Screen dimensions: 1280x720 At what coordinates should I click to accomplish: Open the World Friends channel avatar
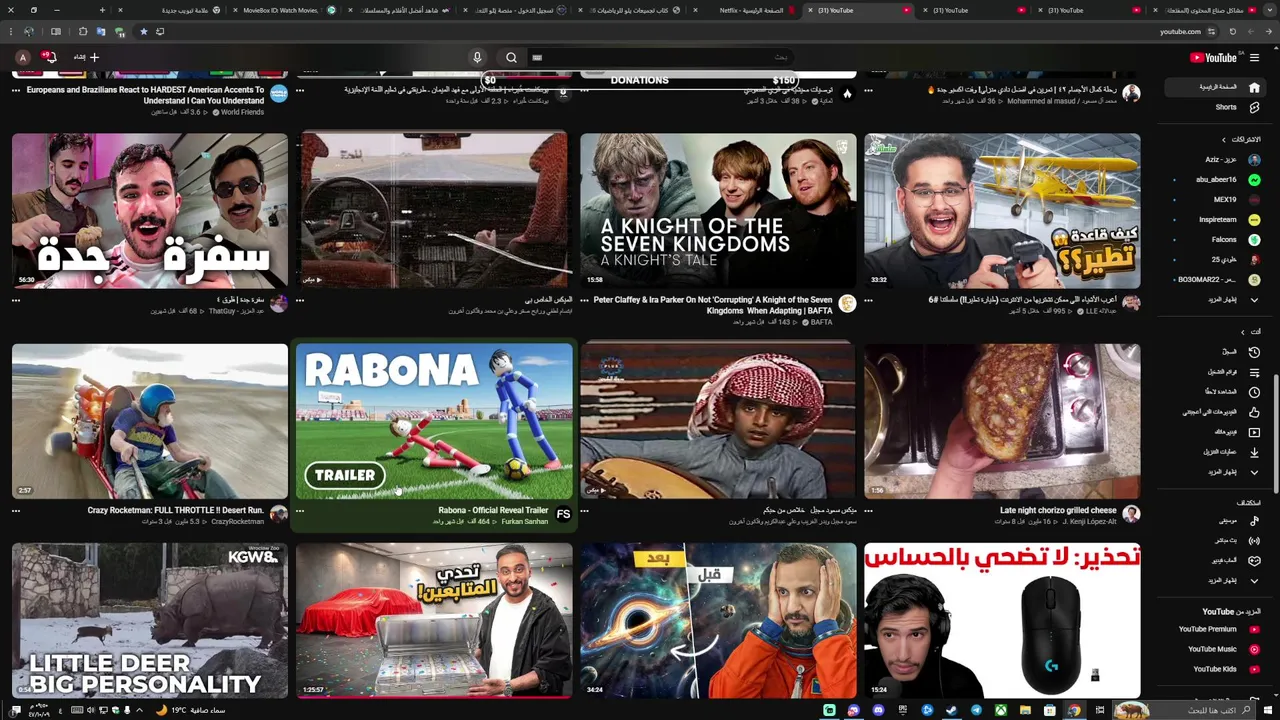click(278, 94)
